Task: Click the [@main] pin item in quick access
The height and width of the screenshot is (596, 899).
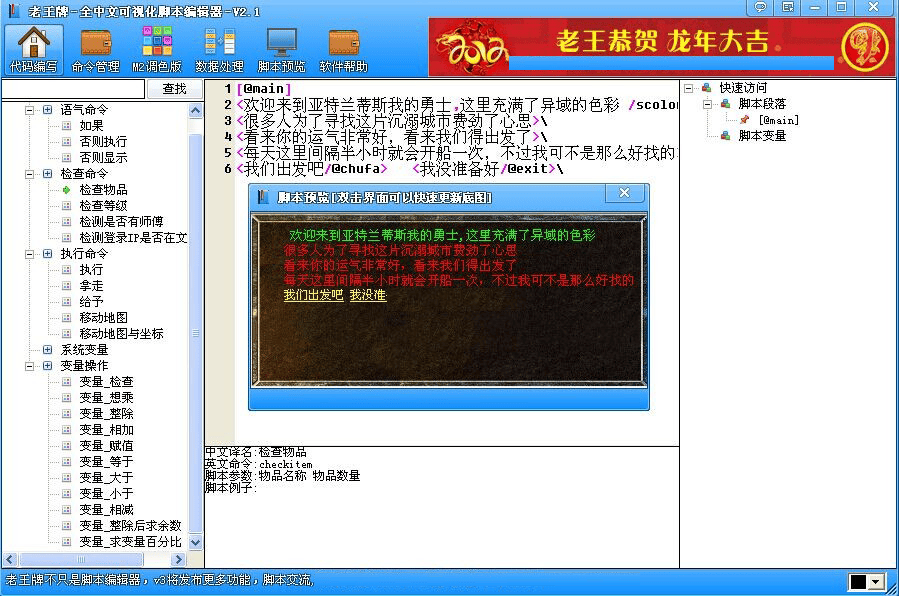Action: pyautogui.click(x=778, y=120)
